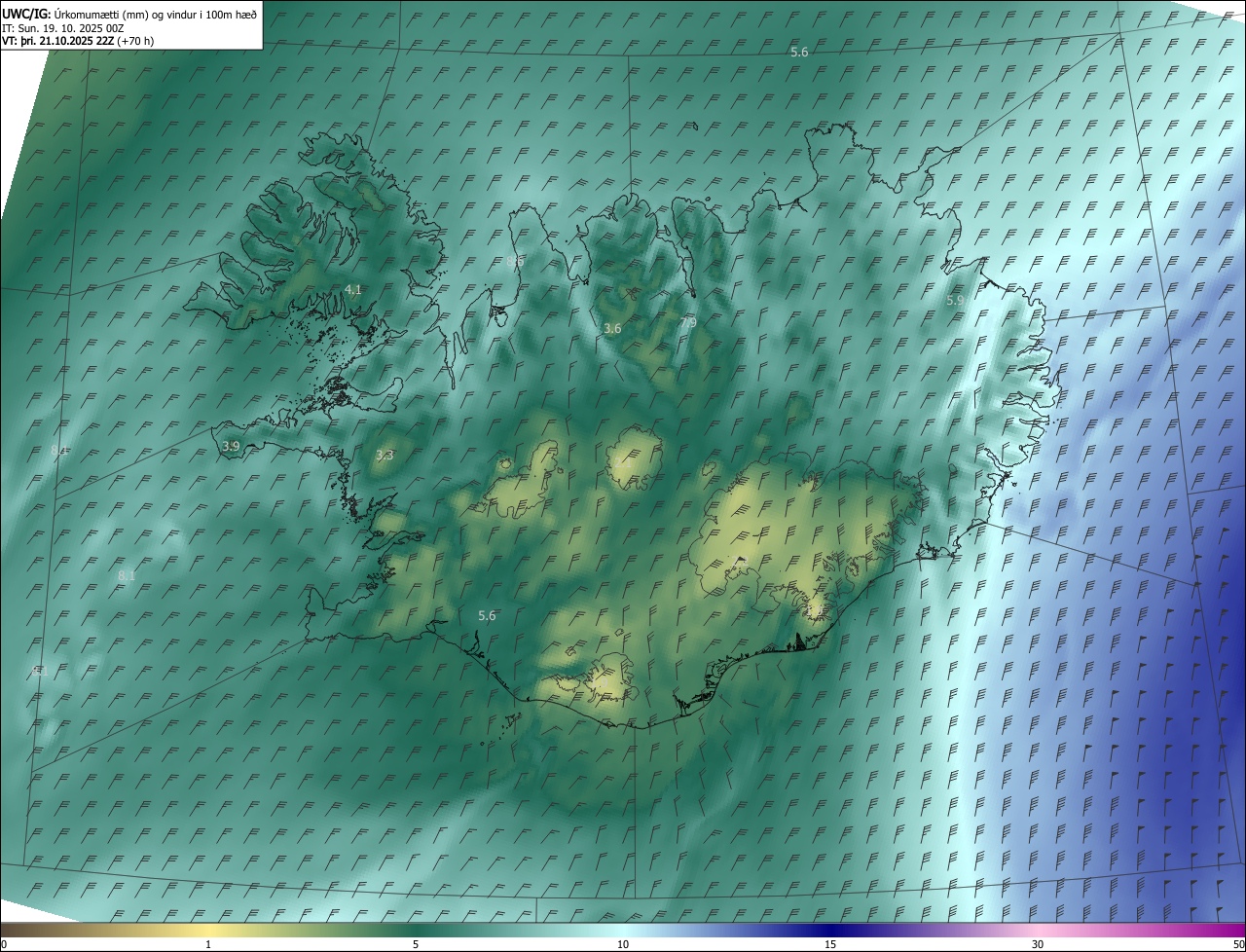
Task: Click the 5.6 value over sea north of Iceland
Action: tap(799, 53)
